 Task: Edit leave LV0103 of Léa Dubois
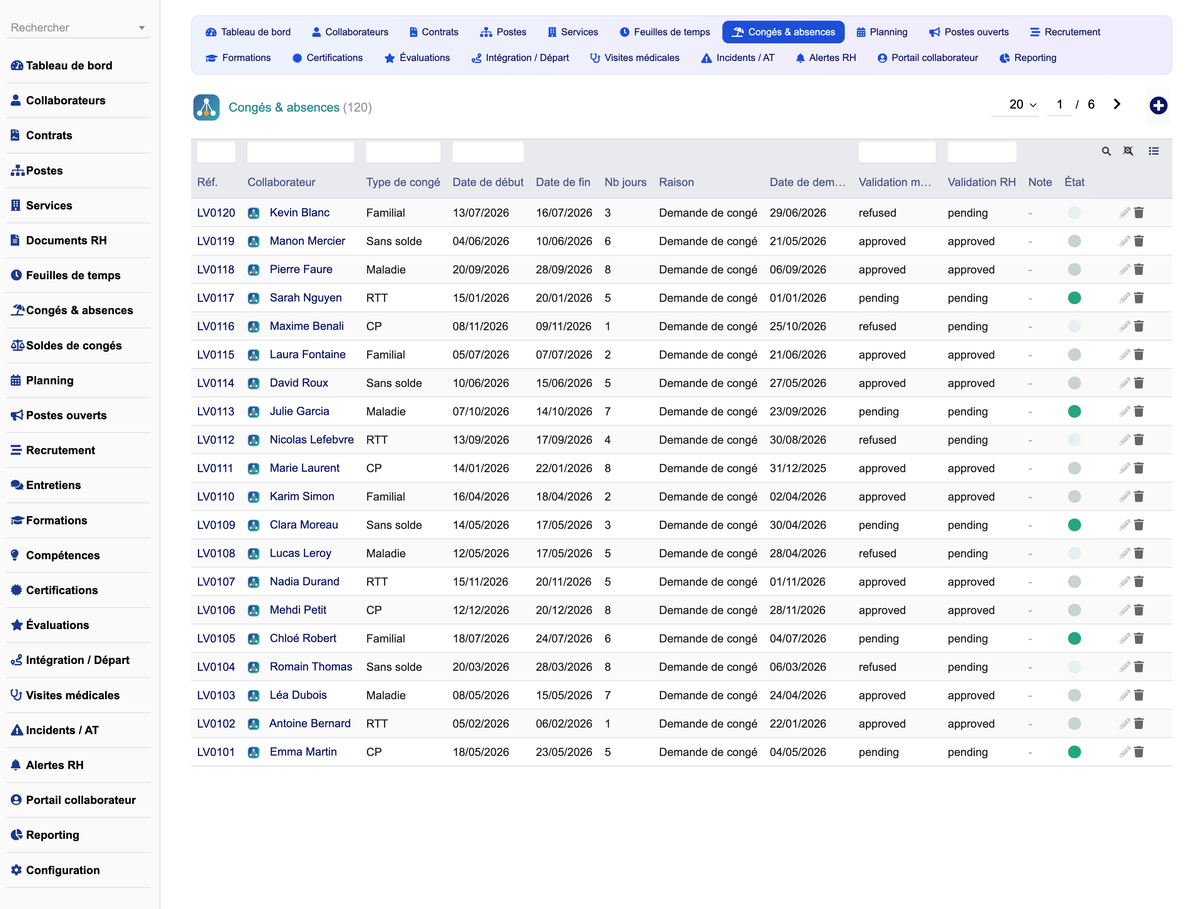(1125, 695)
